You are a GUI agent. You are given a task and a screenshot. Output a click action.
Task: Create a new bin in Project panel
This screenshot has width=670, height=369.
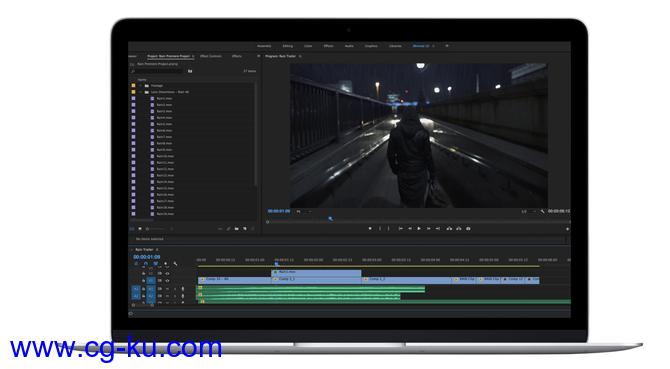(236, 229)
